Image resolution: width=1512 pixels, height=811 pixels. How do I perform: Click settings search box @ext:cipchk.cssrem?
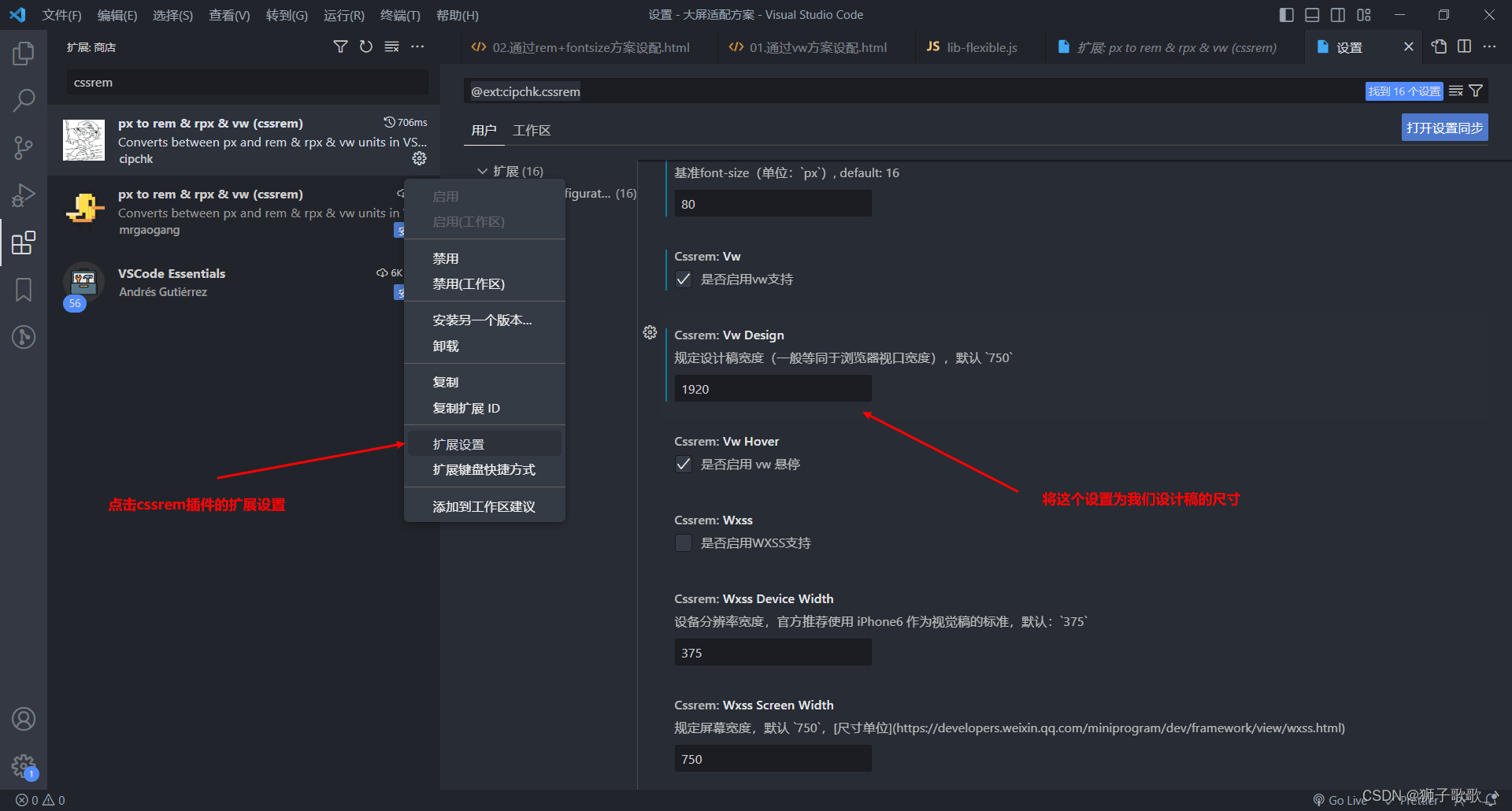[913, 91]
